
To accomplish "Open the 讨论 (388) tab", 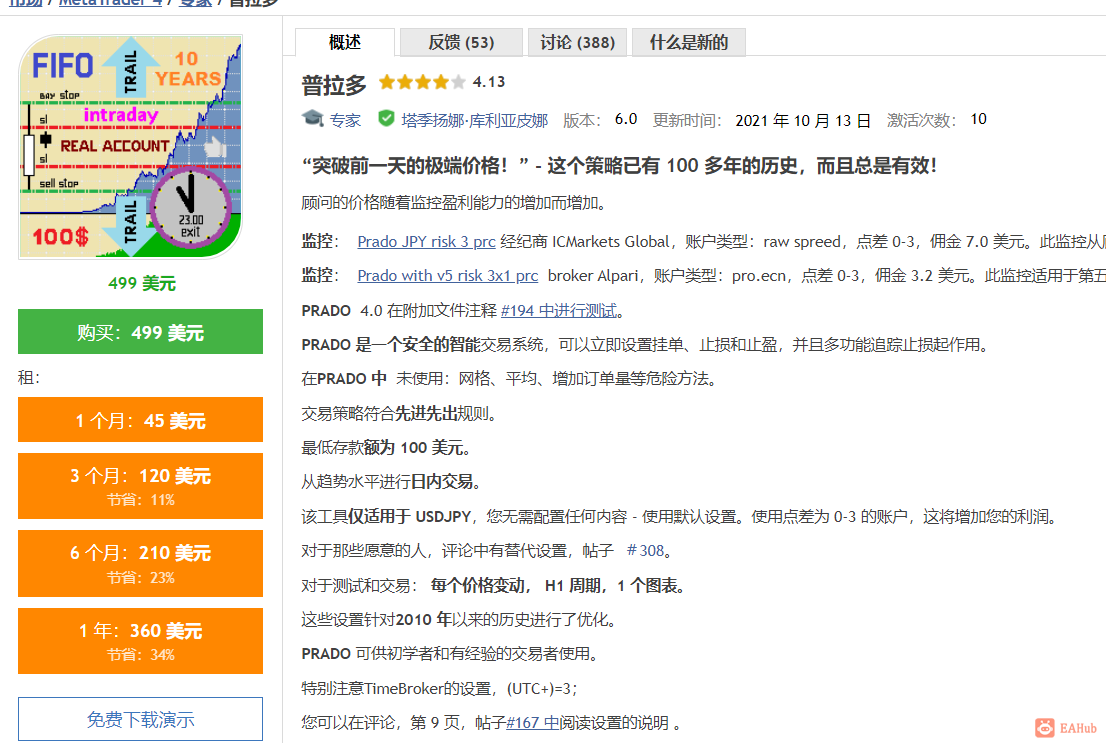I will (x=578, y=42).
